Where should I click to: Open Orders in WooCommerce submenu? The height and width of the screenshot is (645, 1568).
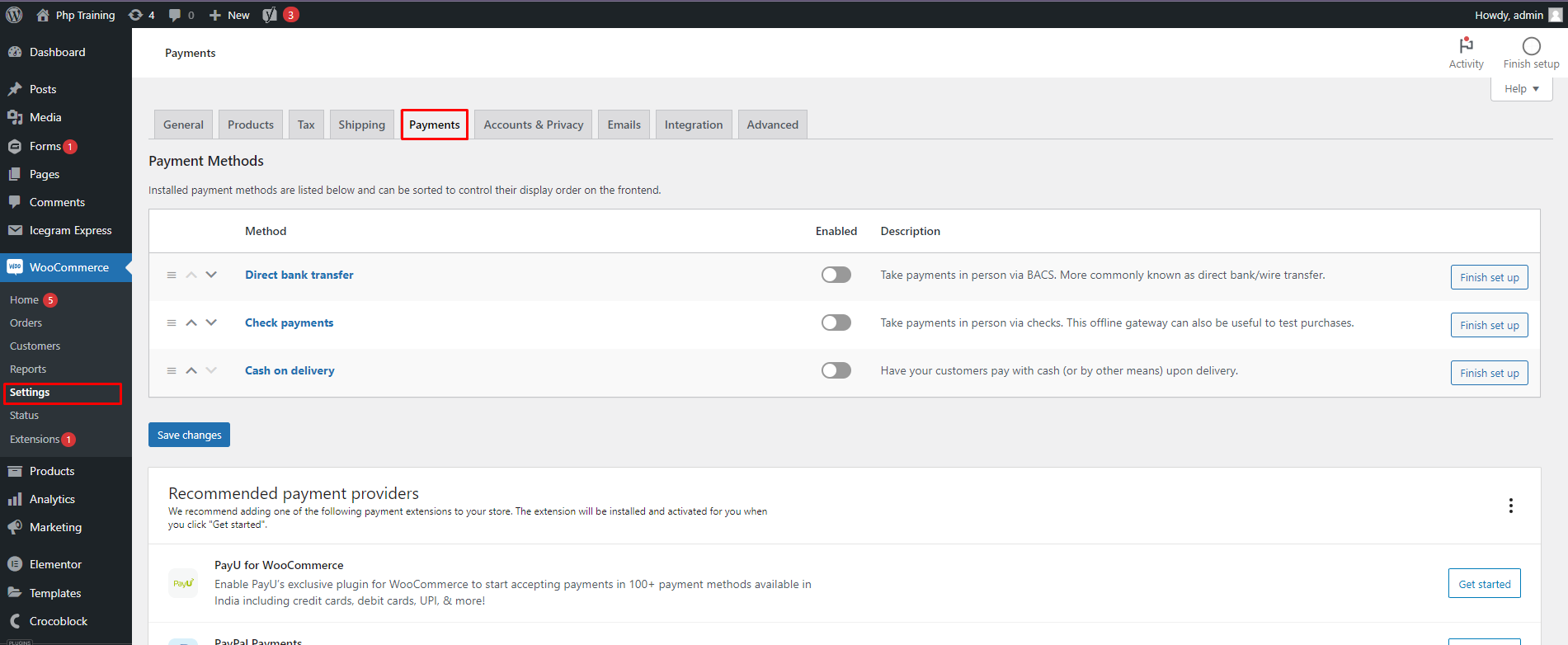(x=26, y=323)
